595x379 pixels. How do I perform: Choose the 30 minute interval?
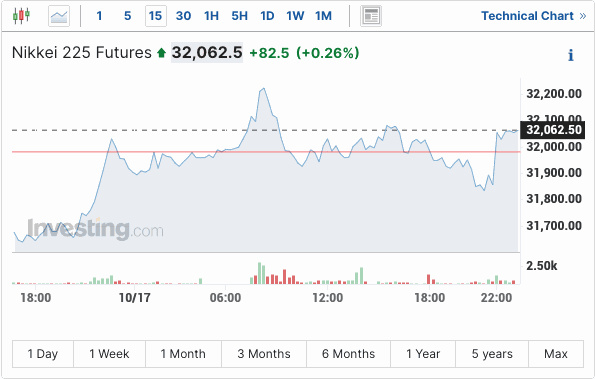click(x=183, y=16)
